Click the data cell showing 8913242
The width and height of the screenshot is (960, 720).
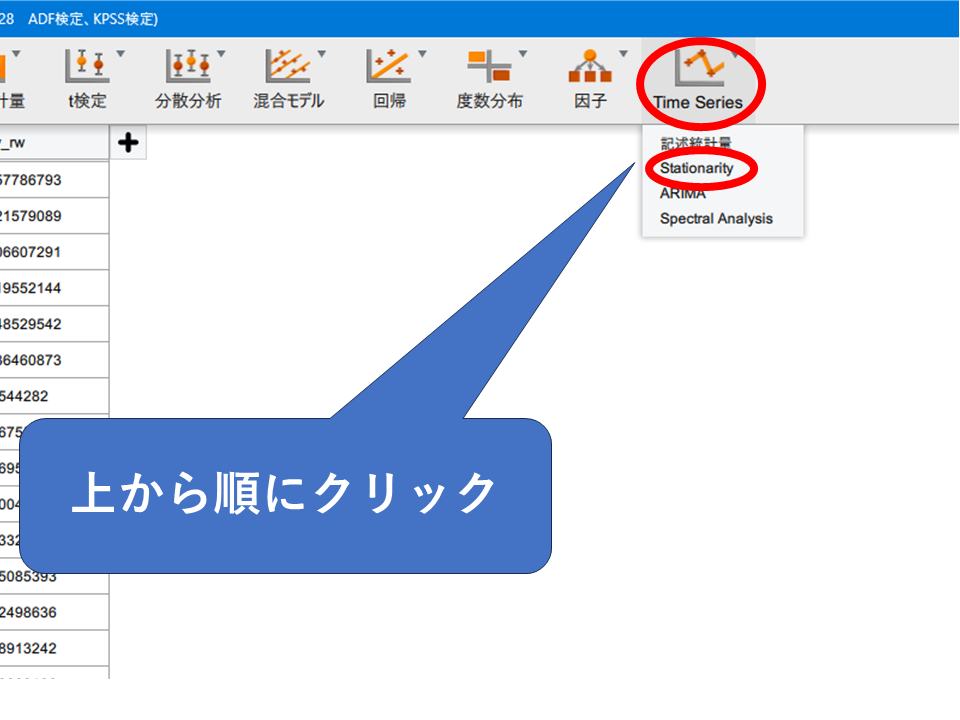click(50, 648)
